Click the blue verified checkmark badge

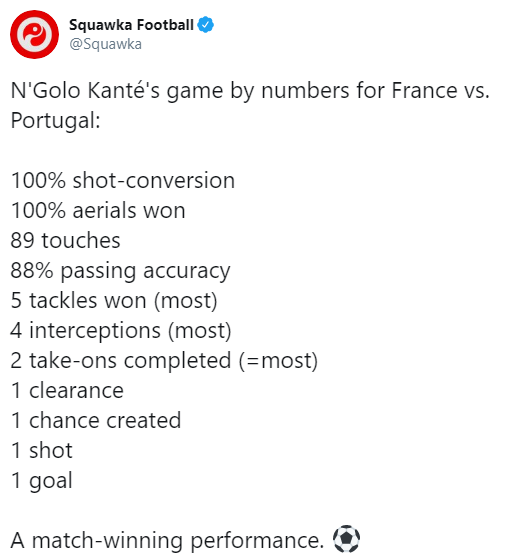point(206,25)
